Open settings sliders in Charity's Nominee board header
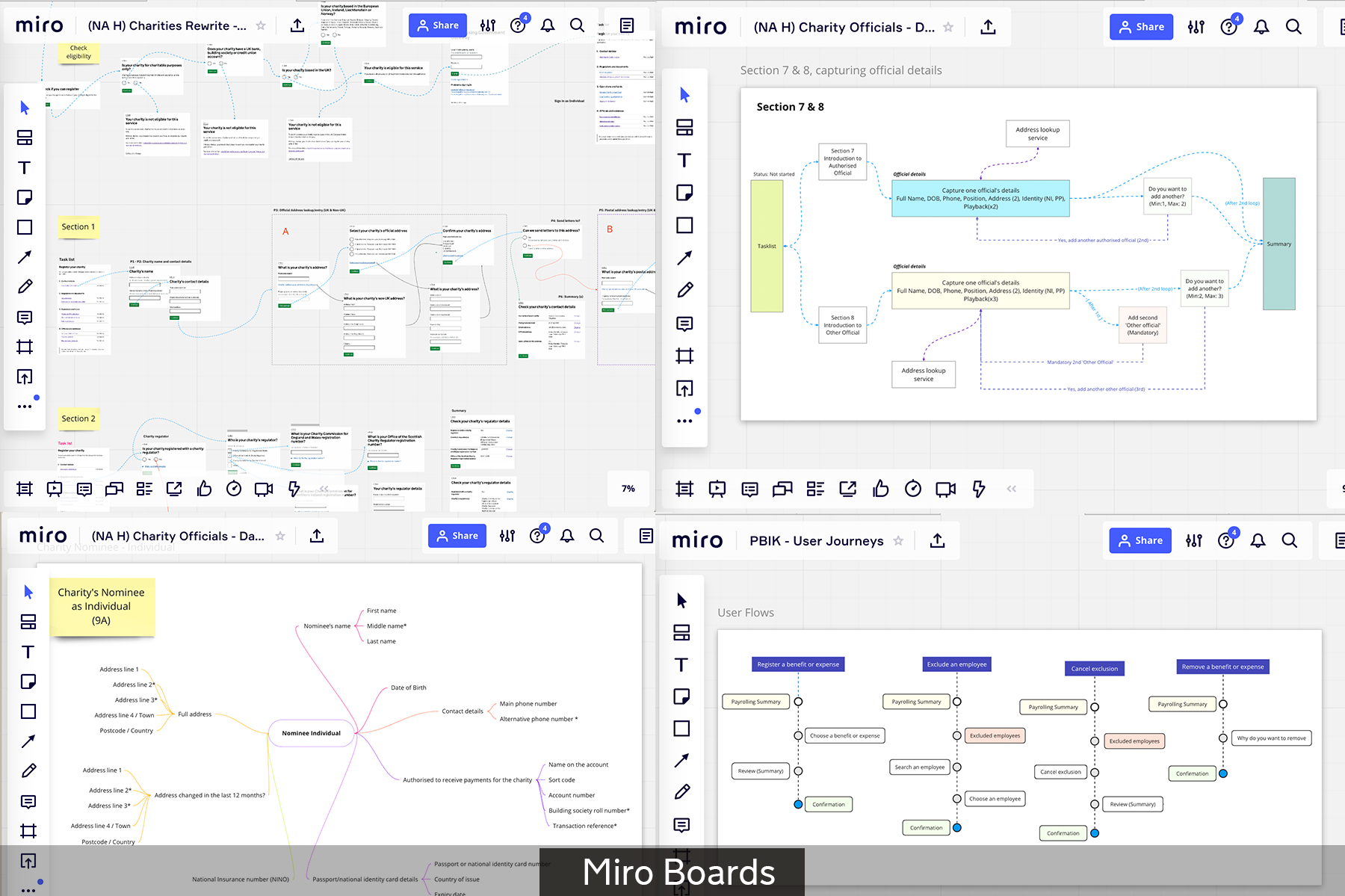 (x=507, y=536)
